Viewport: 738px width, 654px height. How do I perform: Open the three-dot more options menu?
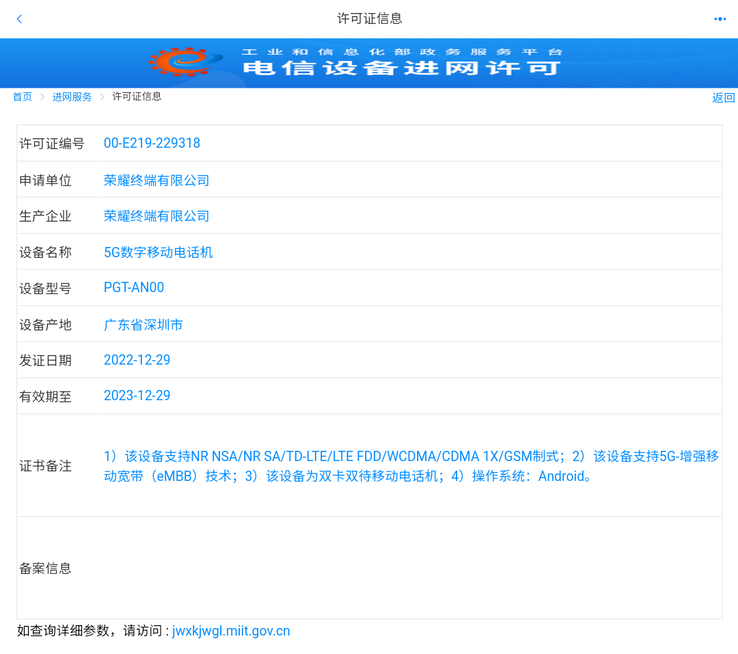719,19
